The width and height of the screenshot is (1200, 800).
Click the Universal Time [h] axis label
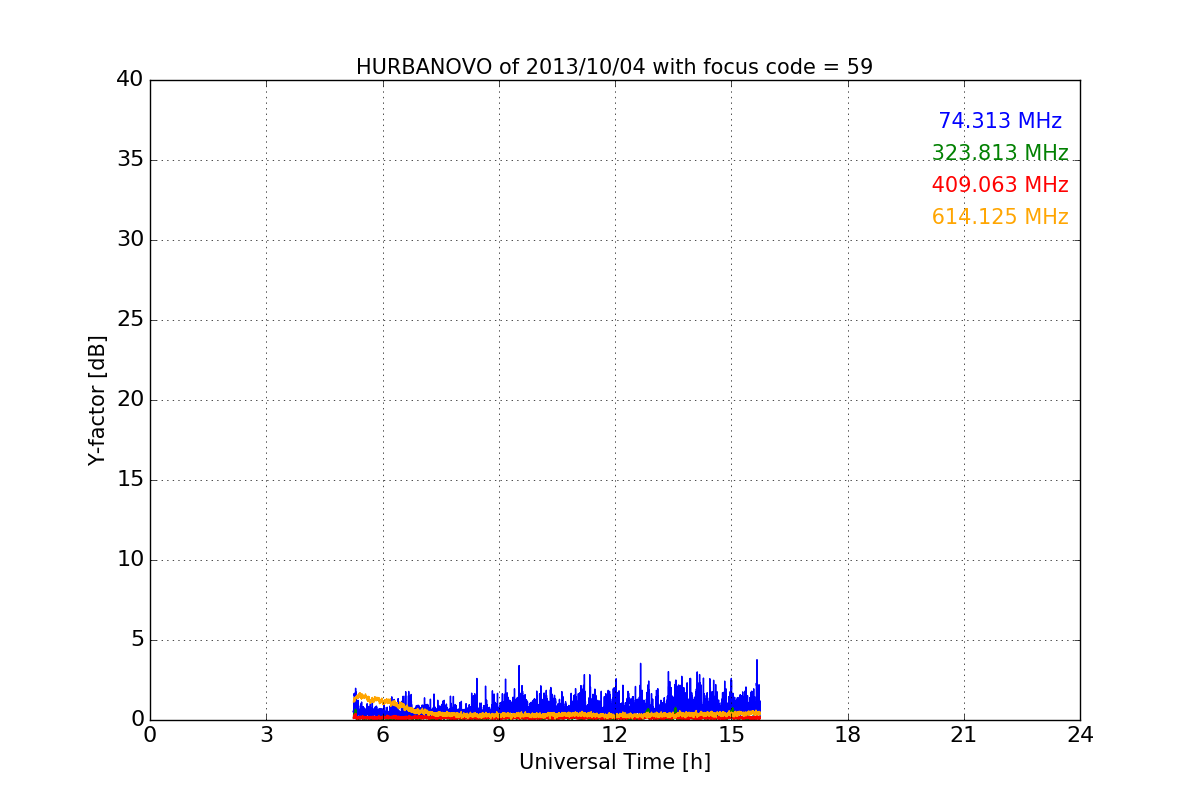click(615, 762)
